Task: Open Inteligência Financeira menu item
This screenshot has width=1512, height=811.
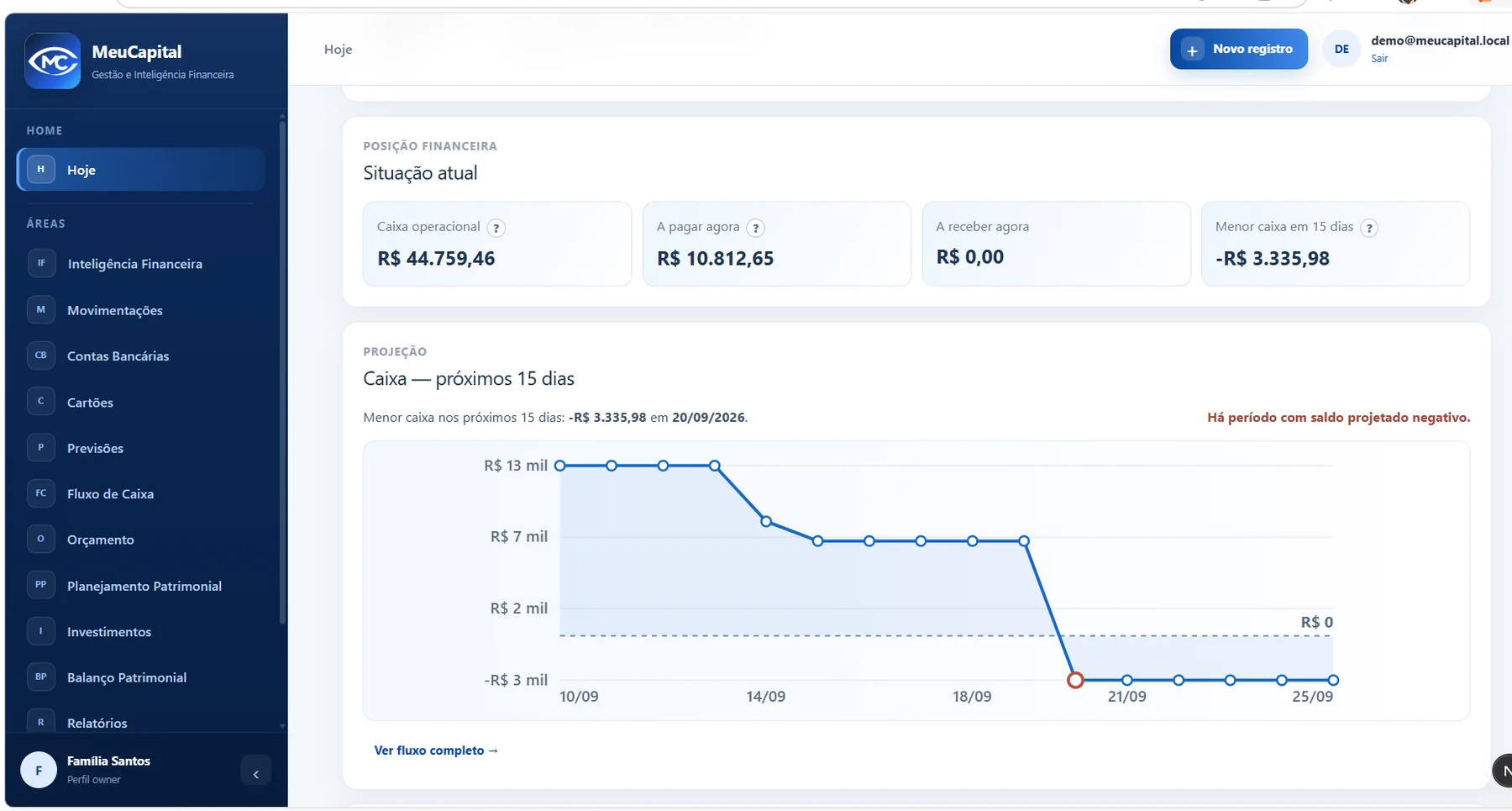Action: click(x=141, y=264)
